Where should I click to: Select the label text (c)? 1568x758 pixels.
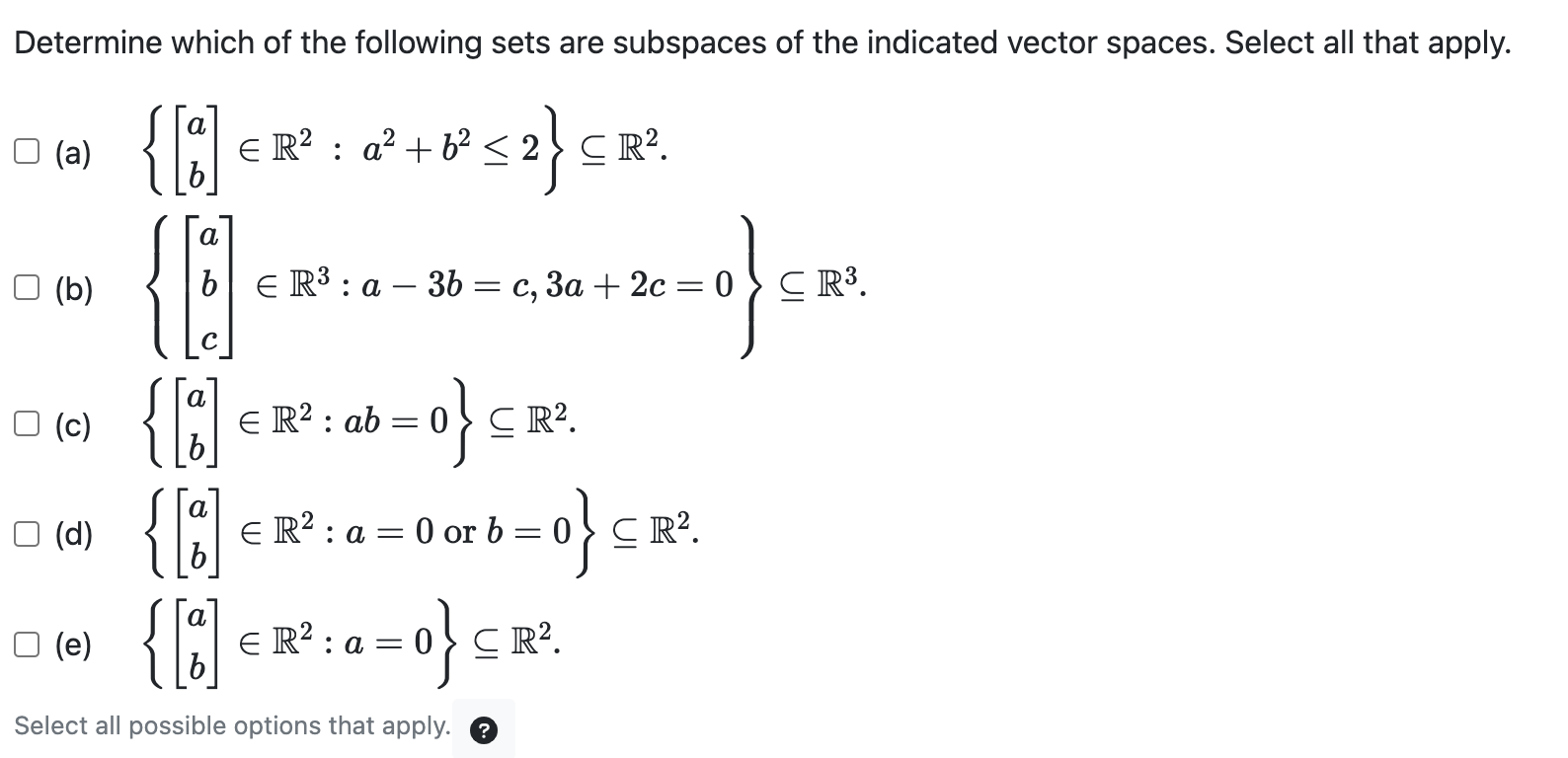coord(72,426)
